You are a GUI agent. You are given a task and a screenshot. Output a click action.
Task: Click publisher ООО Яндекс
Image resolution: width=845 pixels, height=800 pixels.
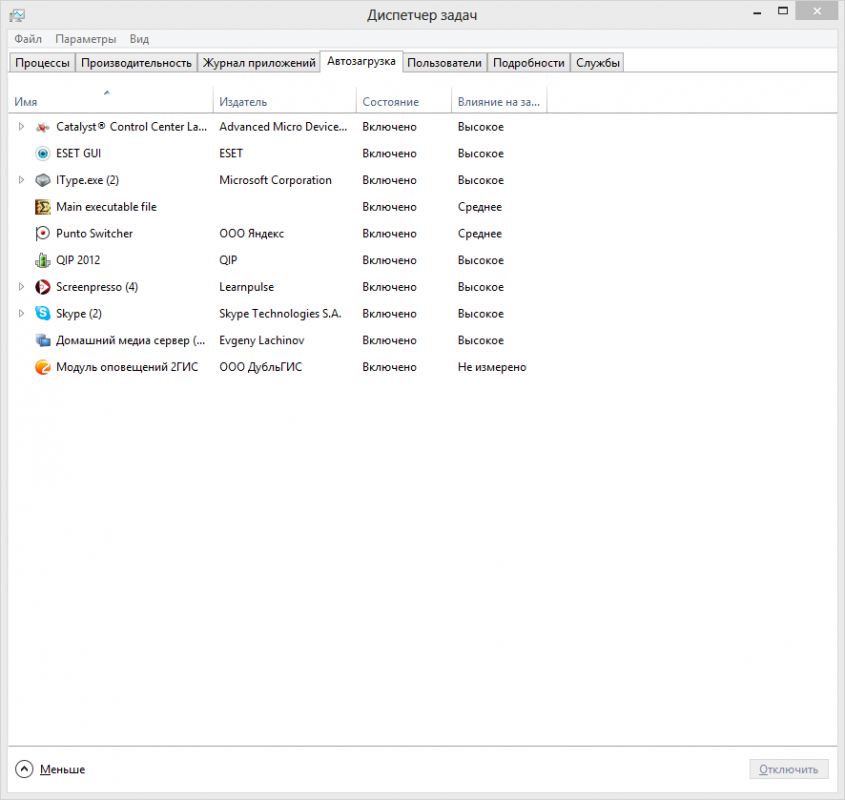(x=251, y=233)
